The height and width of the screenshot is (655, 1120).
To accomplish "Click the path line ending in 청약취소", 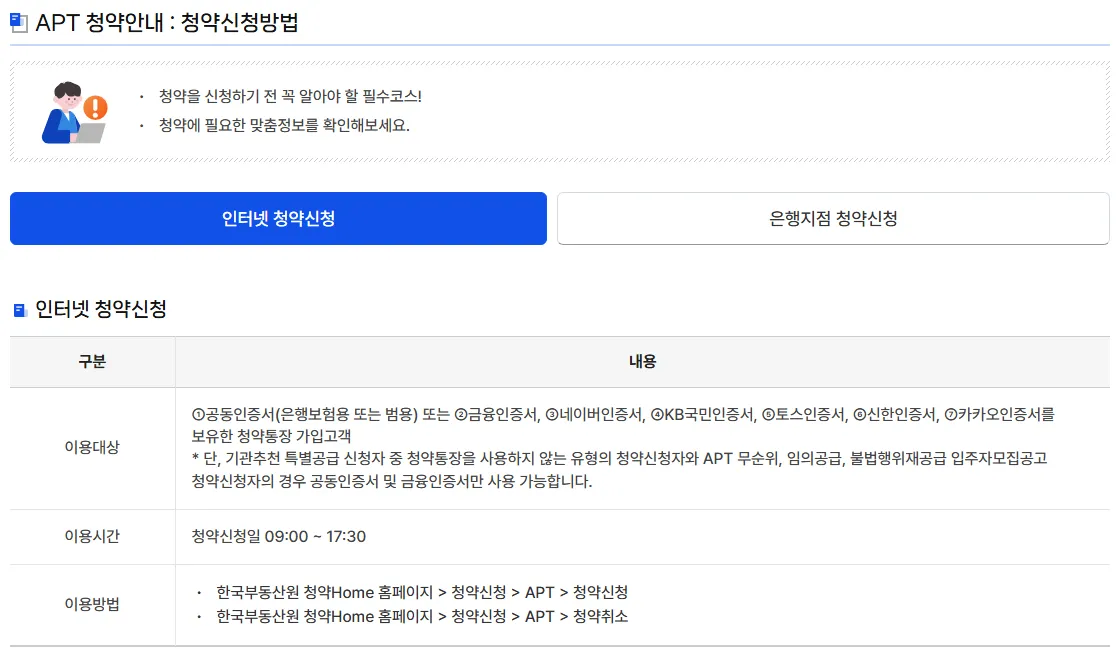I will pyautogui.click(x=422, y=616).
